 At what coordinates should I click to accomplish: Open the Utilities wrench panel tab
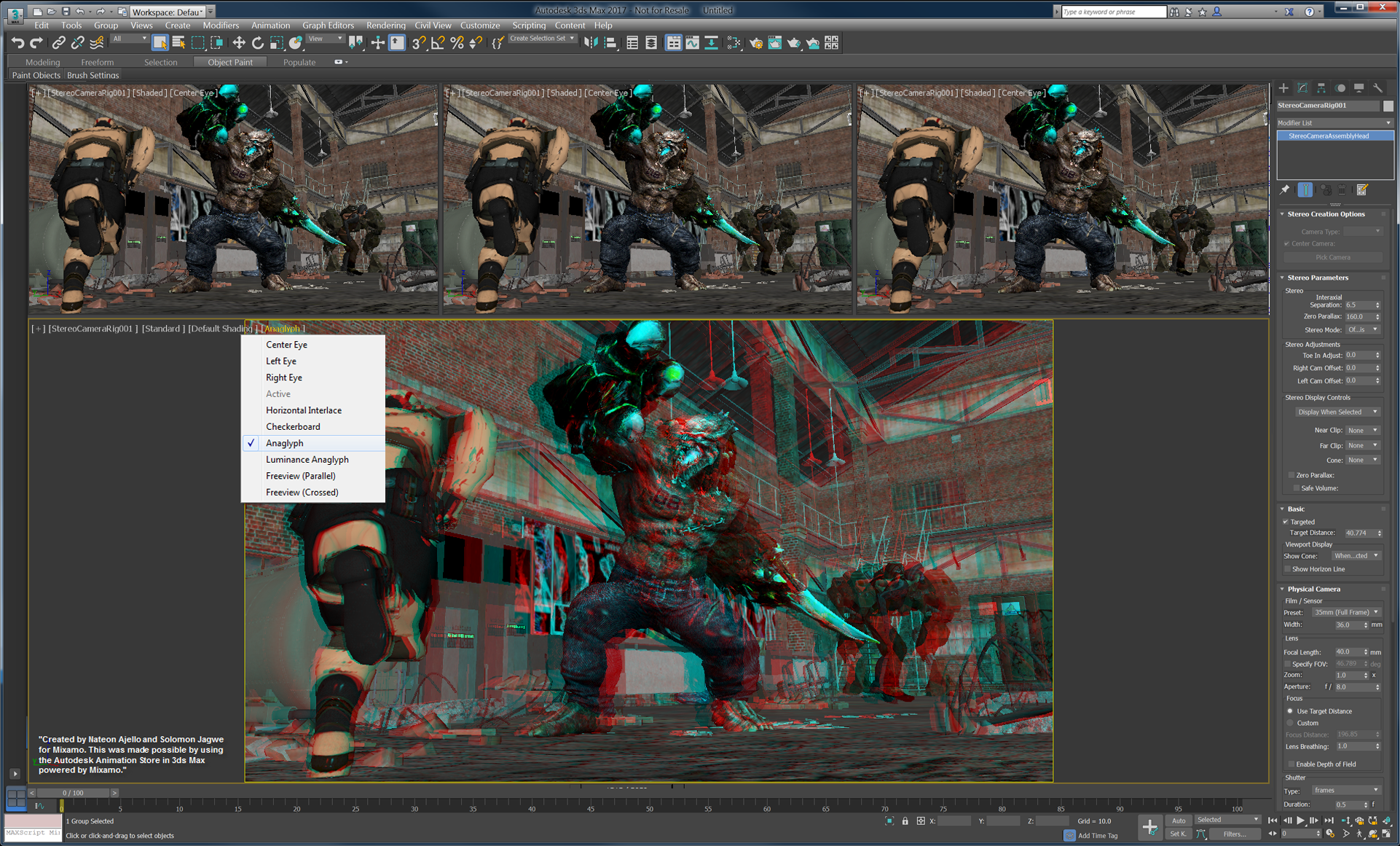[1378, 88]
